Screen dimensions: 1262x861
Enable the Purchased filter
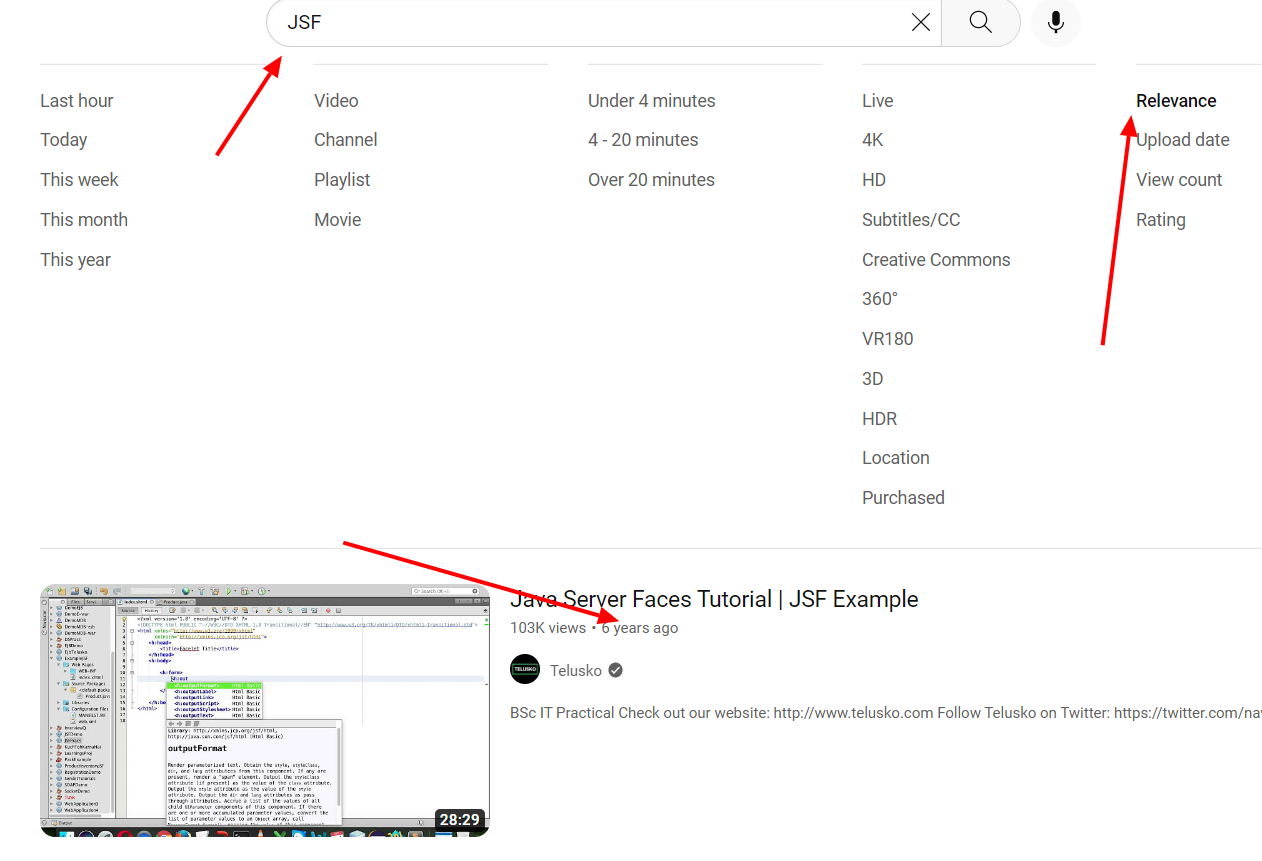point(903,498)
